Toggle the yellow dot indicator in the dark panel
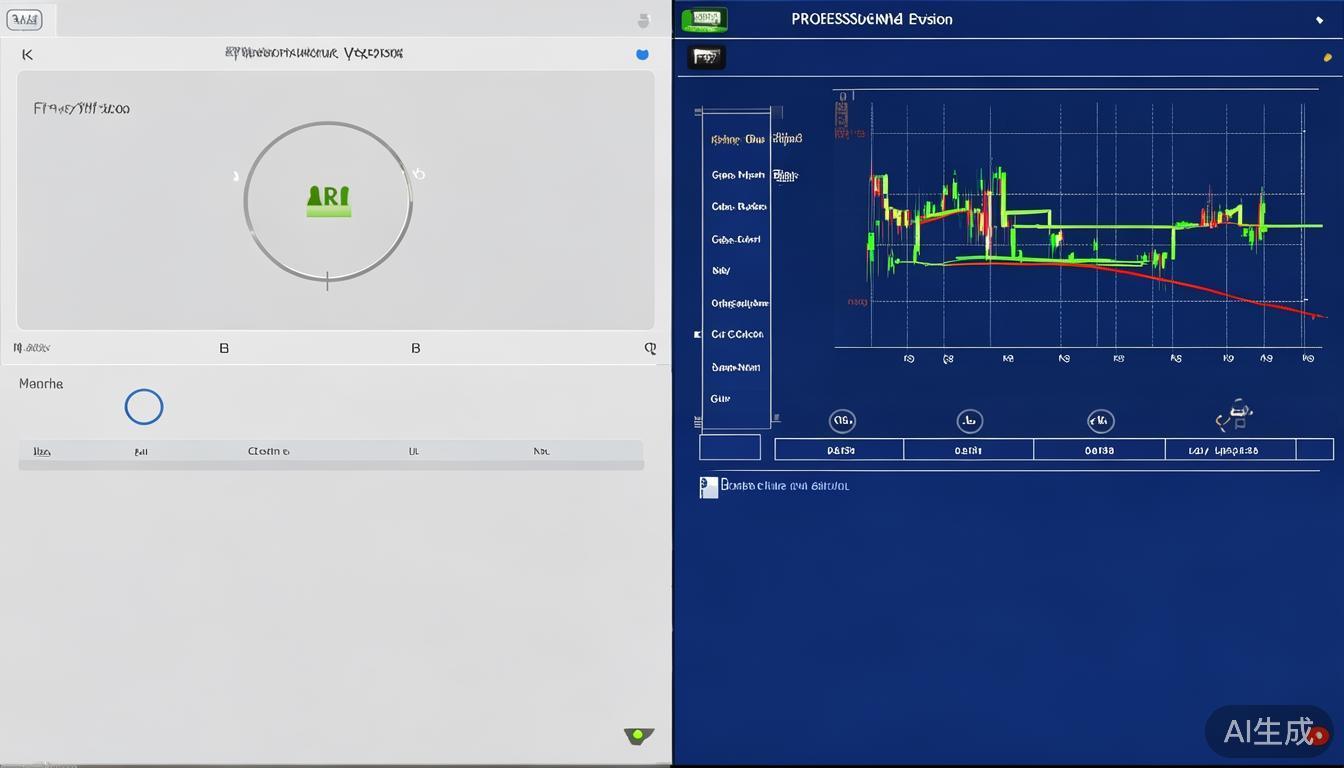 tap(1327, 58)
